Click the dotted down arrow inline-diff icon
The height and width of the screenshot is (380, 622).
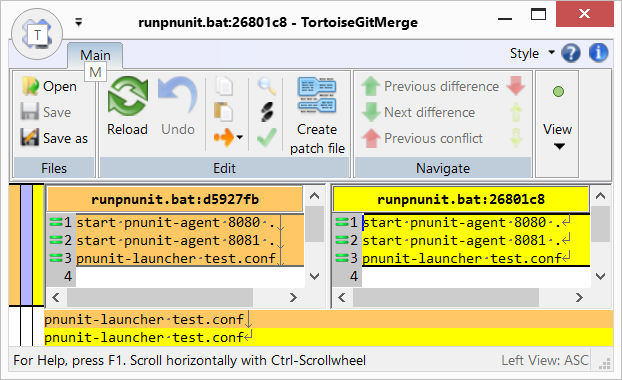point(516,138)
